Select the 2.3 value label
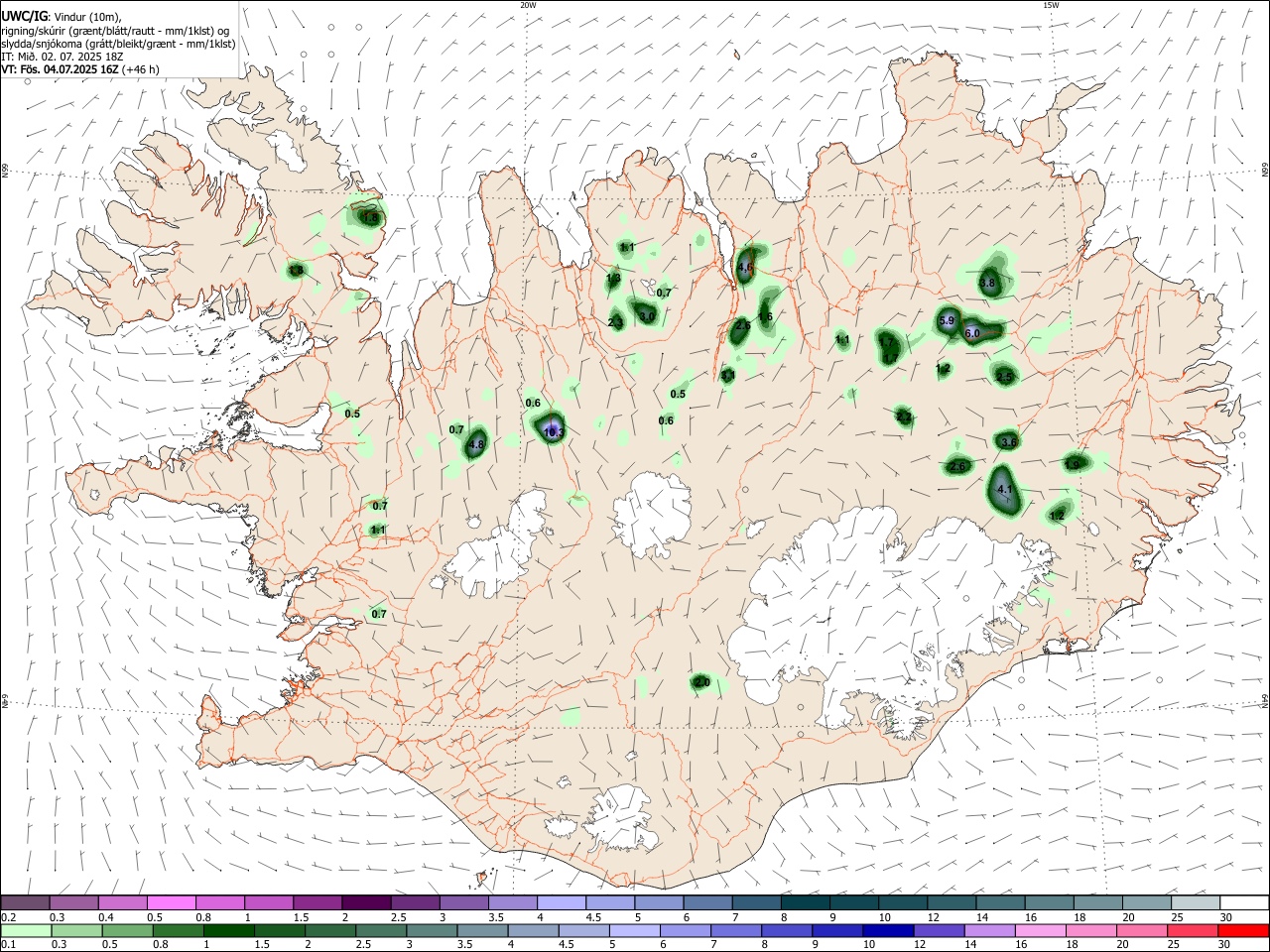This screenshot has height=952, width=1270. [615, 322]
